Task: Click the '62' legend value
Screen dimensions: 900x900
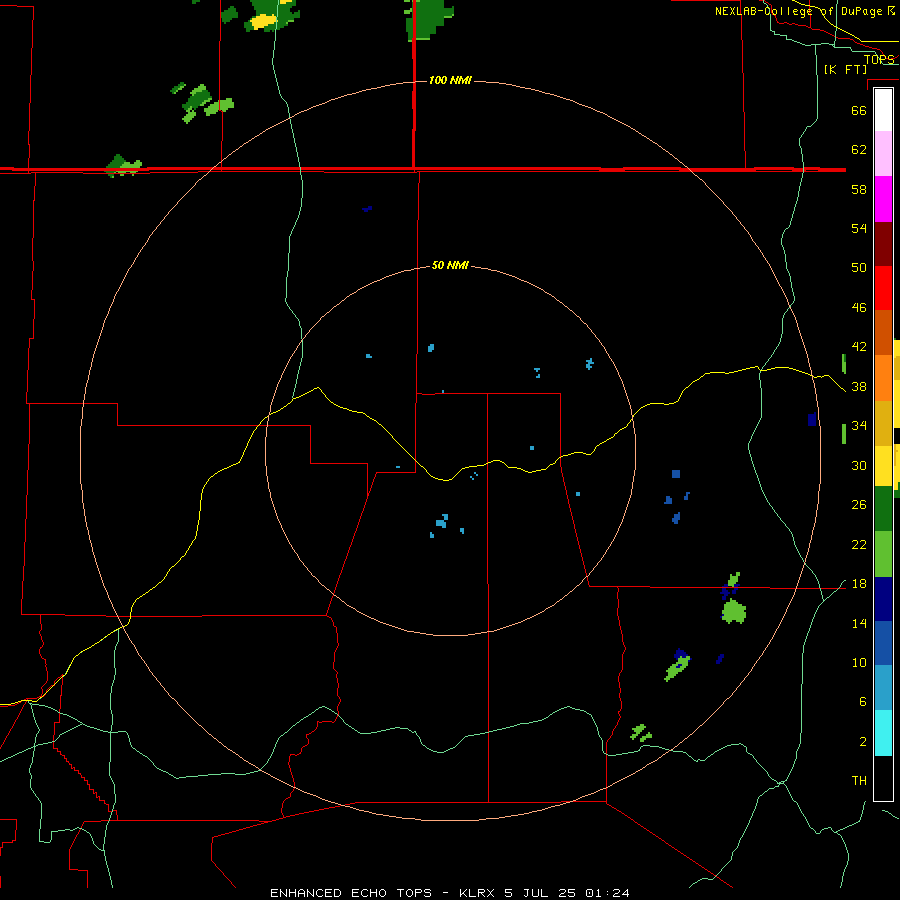Action: (x=859, y=150)
